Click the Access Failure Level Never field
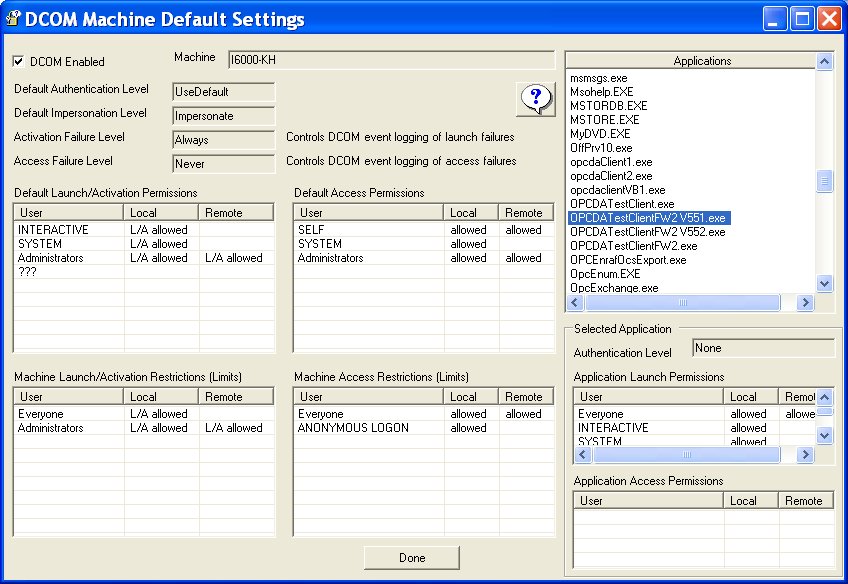The height and width of the screenshot is (584, 848). 223,164
